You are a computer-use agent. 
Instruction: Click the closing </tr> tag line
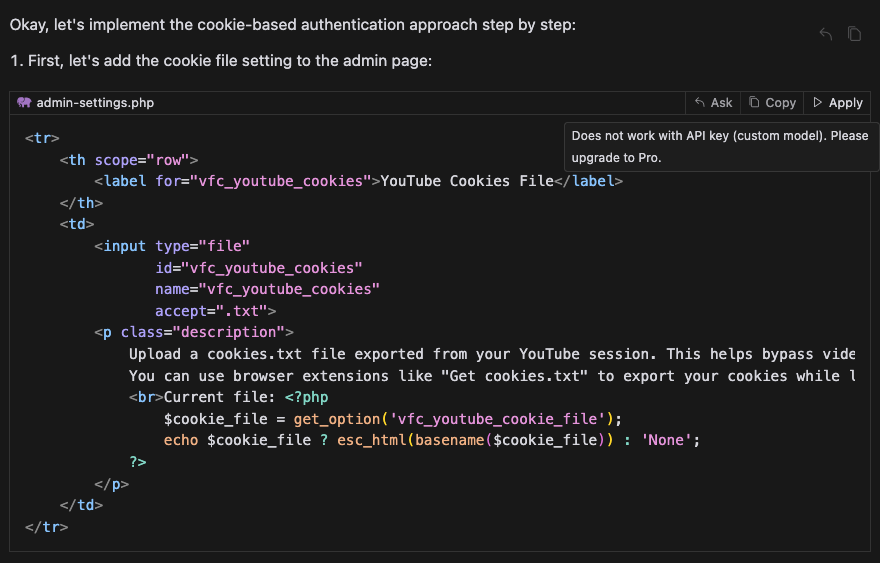tap(47, 527)
